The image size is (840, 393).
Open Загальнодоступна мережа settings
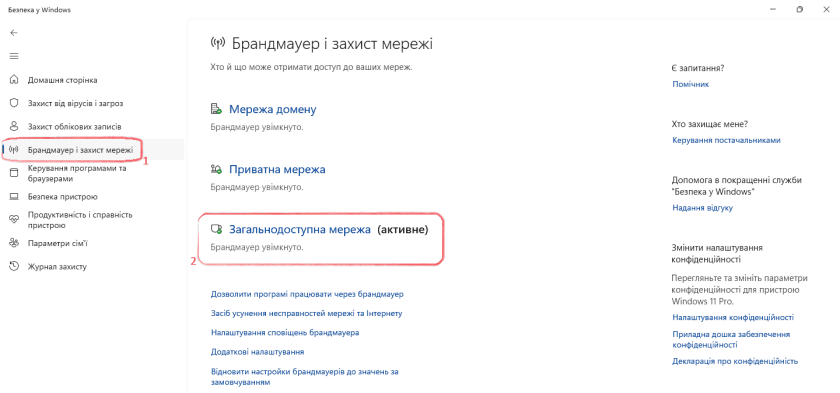pos(300,229)
